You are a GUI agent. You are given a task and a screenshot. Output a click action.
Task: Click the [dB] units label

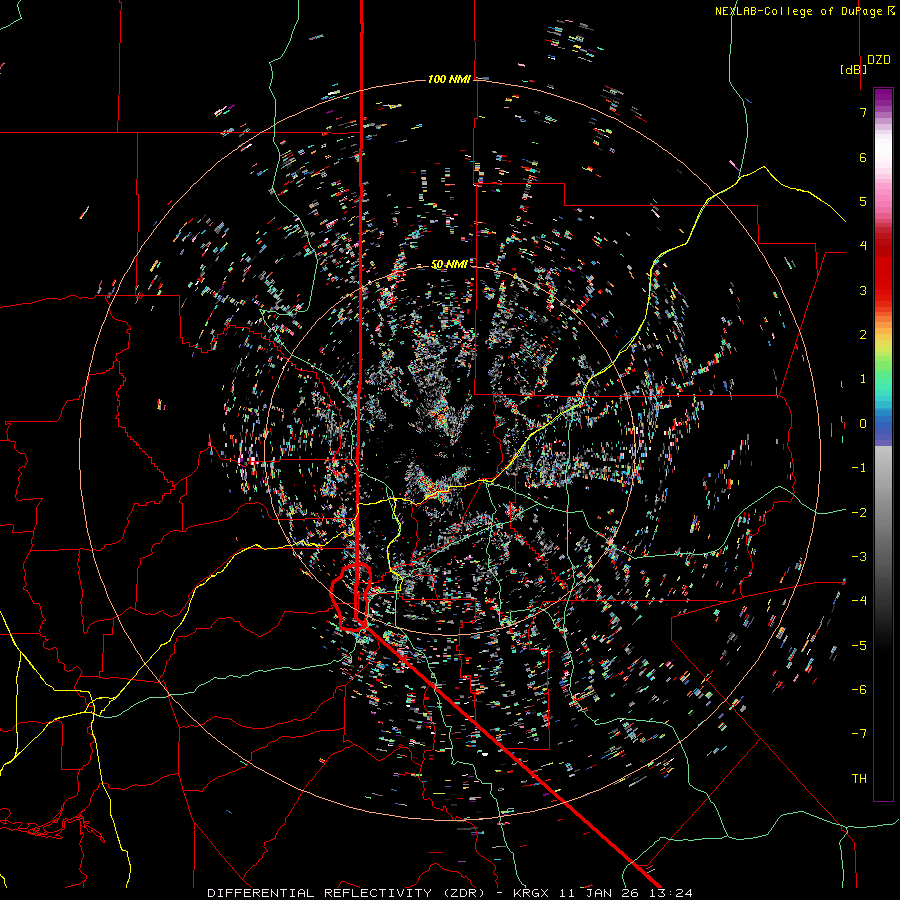point(854,69)
